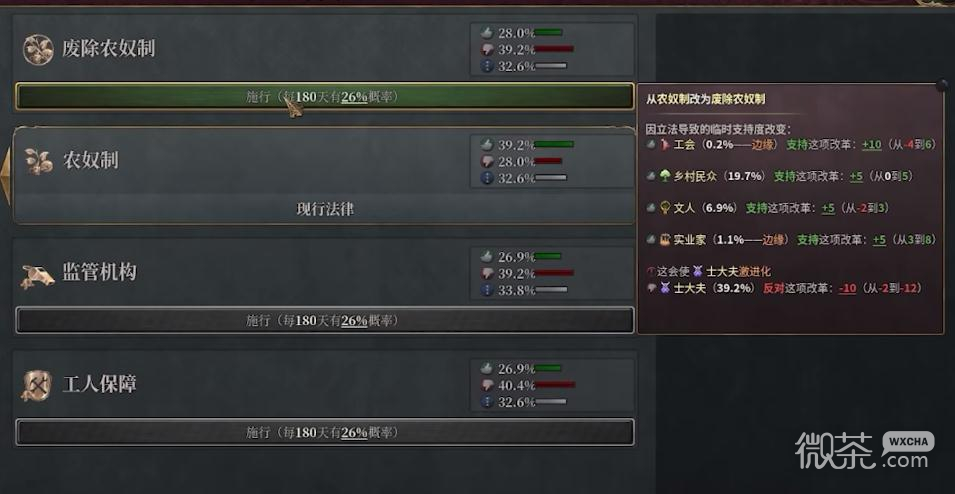This screenshot has width=955, height=494.
Task: Click the 施行 button under 工人保障
Action: pyautogui.click(x=325, y=432)
